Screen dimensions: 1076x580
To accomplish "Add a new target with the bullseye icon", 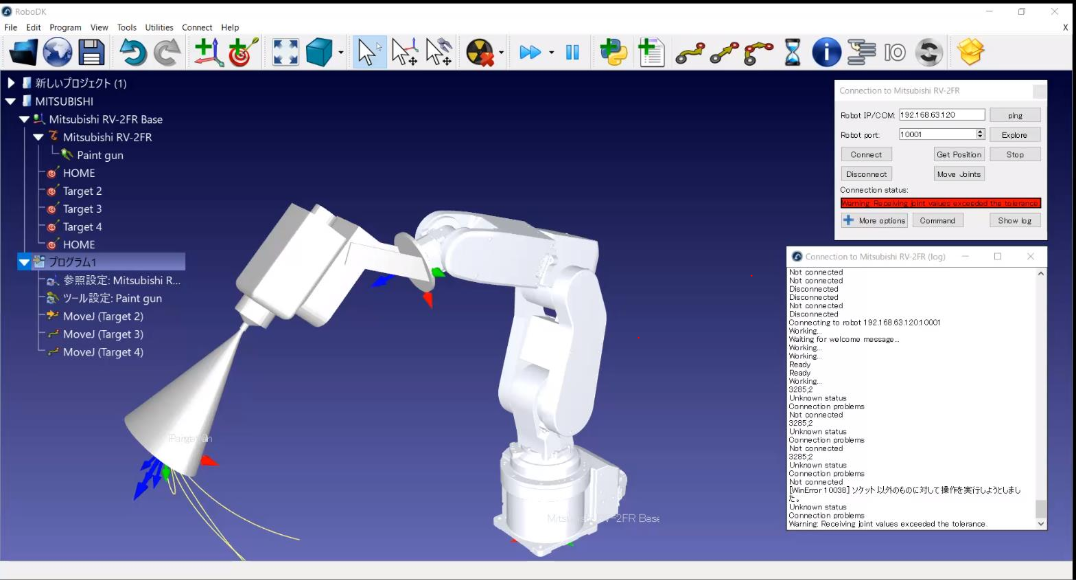I will tap(243, 52).
